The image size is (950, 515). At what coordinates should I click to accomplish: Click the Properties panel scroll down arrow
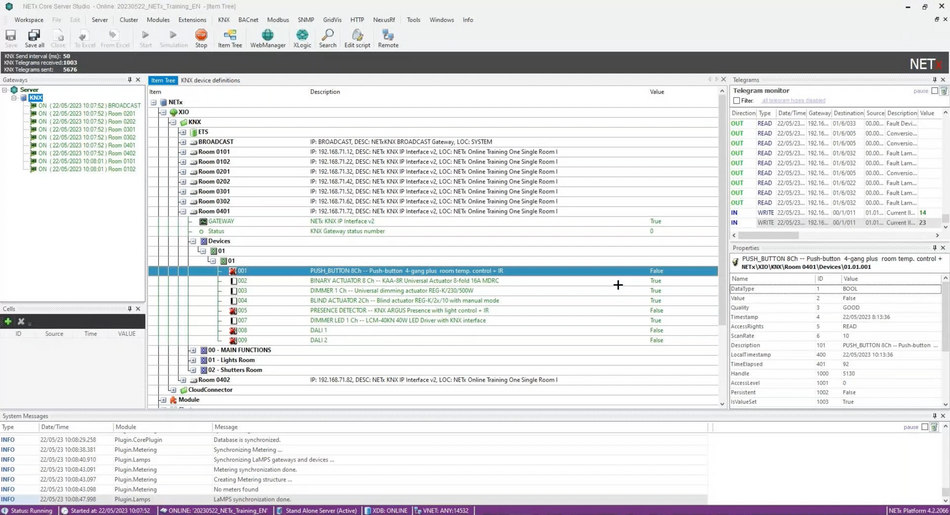click(x=945, y=404)
